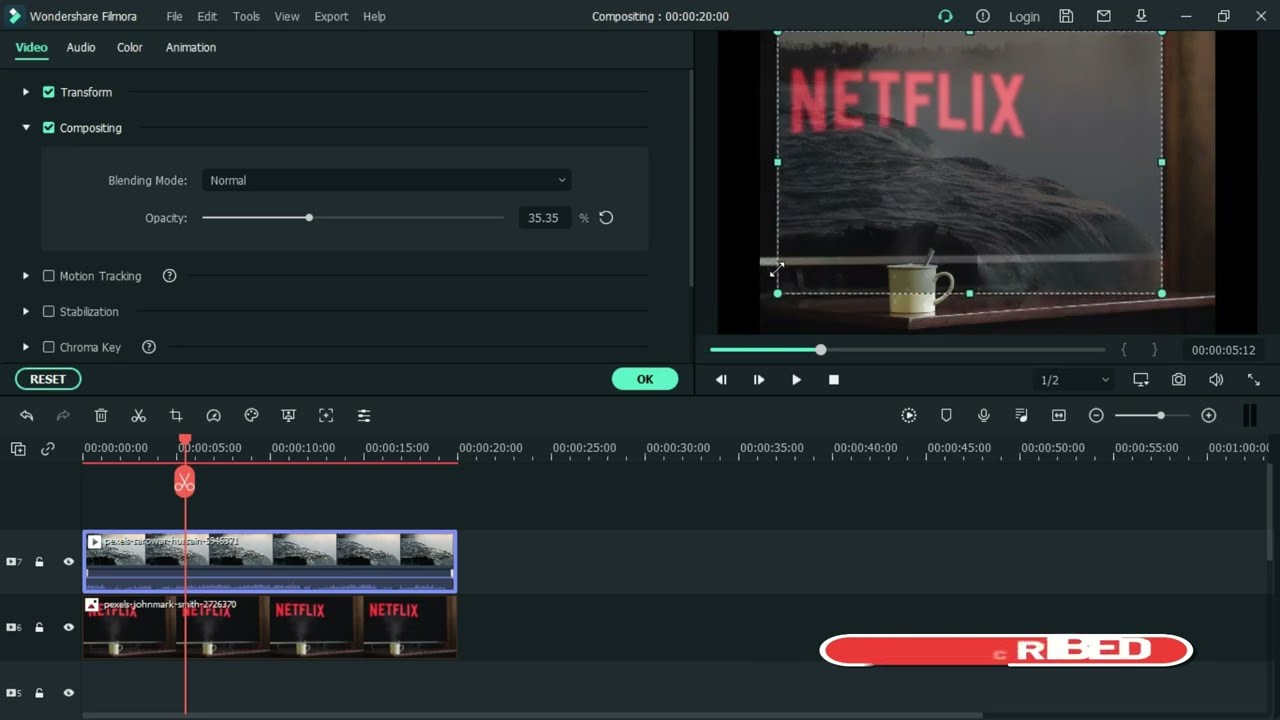Click the add track manager icon
This screenshot has width=1280, height=720.
pyautogui.click(x=18, y=449)
